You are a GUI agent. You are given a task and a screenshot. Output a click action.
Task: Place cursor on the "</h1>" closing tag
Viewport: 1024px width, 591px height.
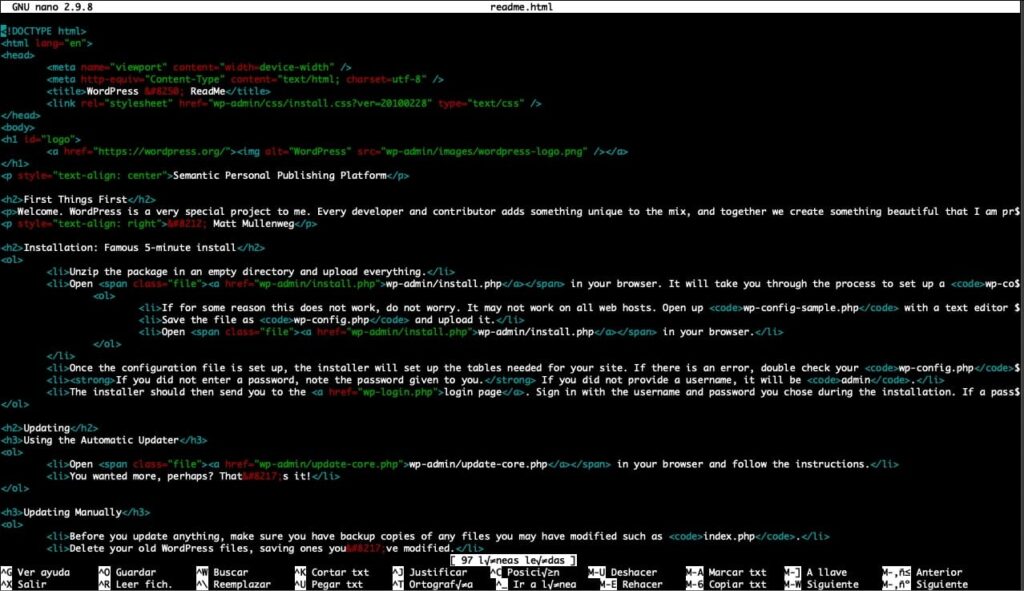pos(15,163)
